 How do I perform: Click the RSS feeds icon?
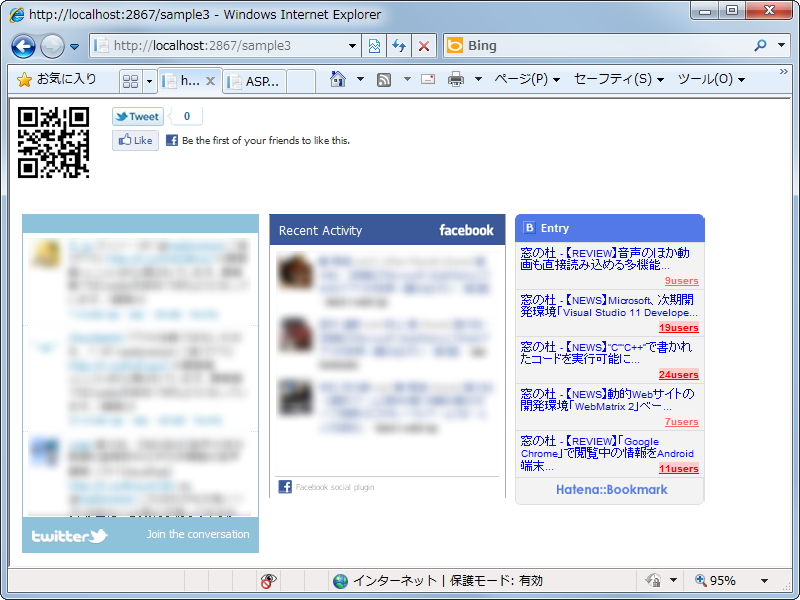384,80
